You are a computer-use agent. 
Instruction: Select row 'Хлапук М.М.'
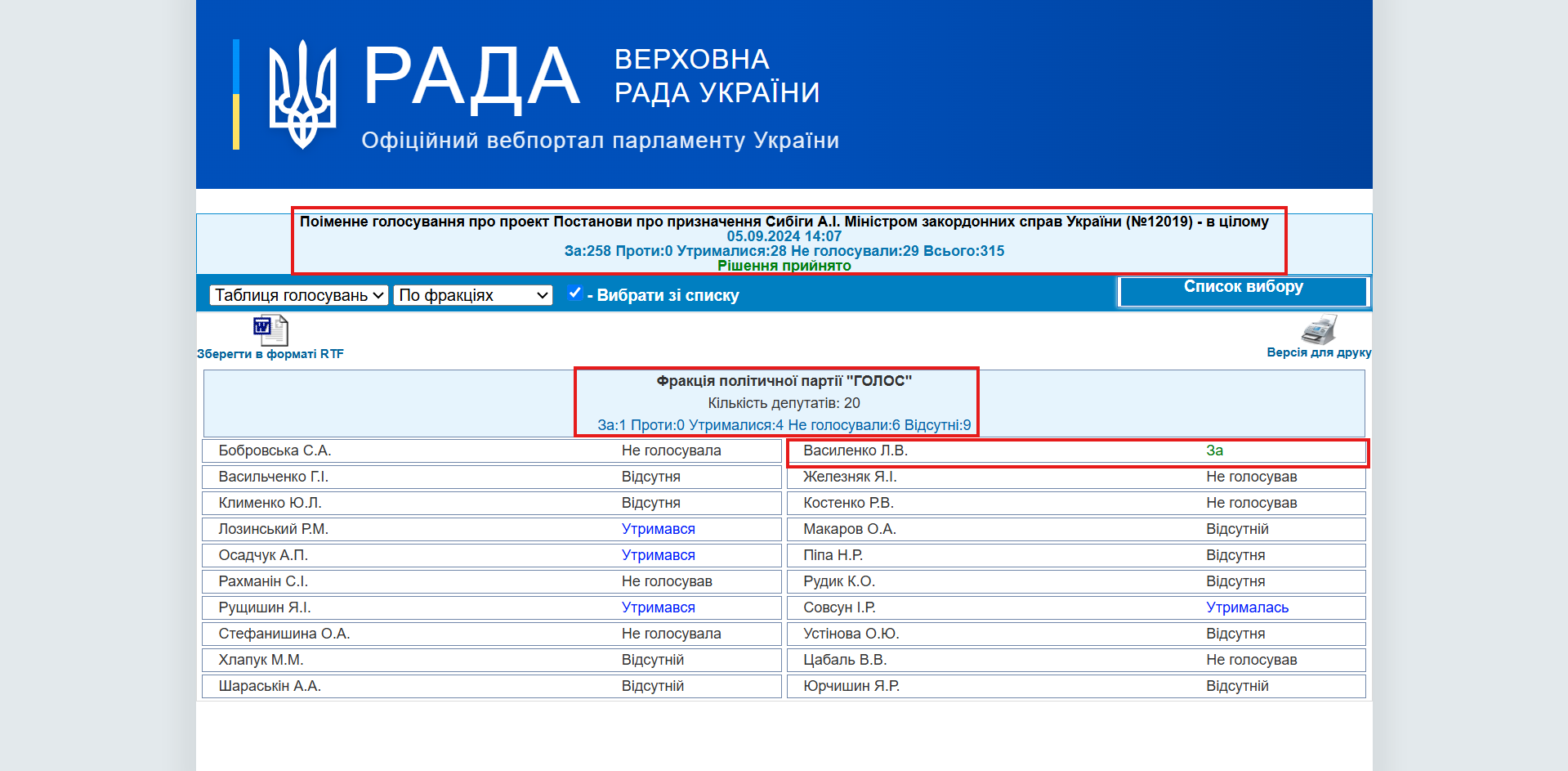pyautogui.click(x=492, y=660)
